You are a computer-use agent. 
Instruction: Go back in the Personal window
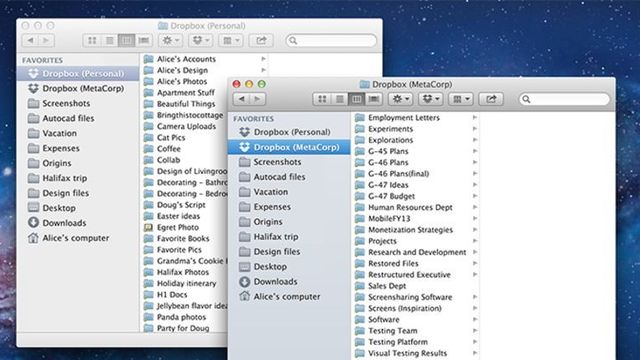click(30, 40)
